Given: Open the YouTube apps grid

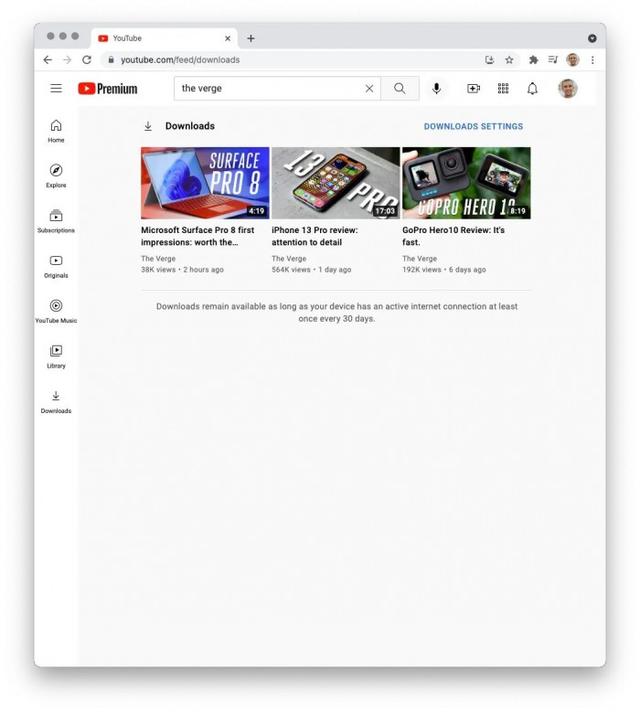Looking at the screenshot, I should (x=503, y=88).
